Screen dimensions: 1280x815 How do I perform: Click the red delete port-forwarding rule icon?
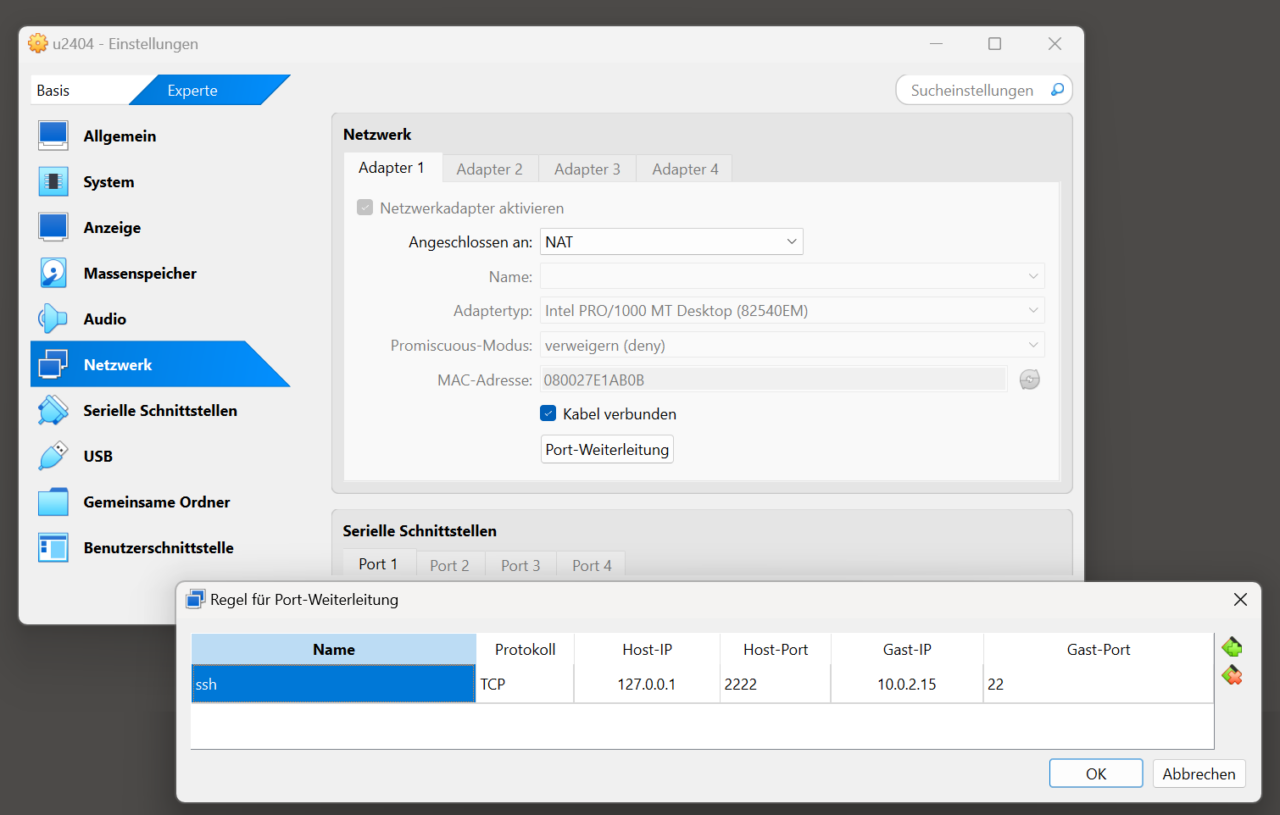(1231, 676)
